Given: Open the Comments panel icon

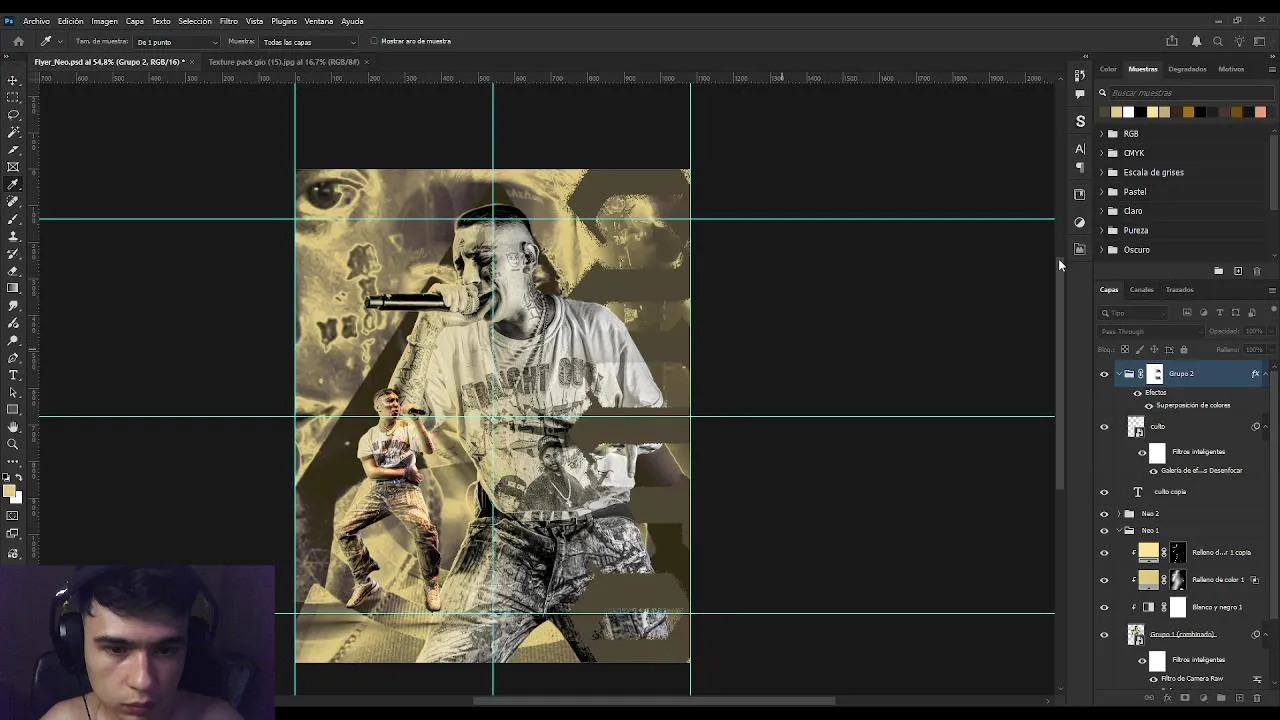Looking at the screenshot, I should 1080,94.
